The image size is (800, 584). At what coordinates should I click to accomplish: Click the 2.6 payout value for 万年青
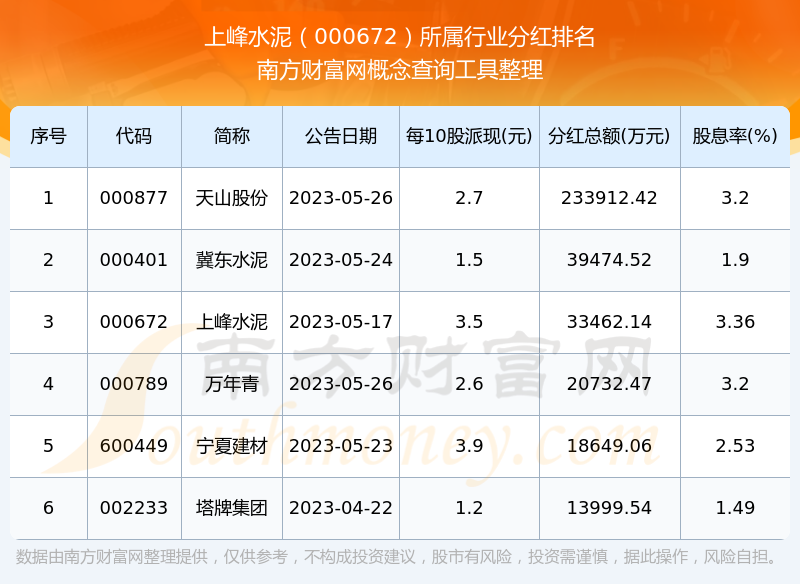point(469,384)
